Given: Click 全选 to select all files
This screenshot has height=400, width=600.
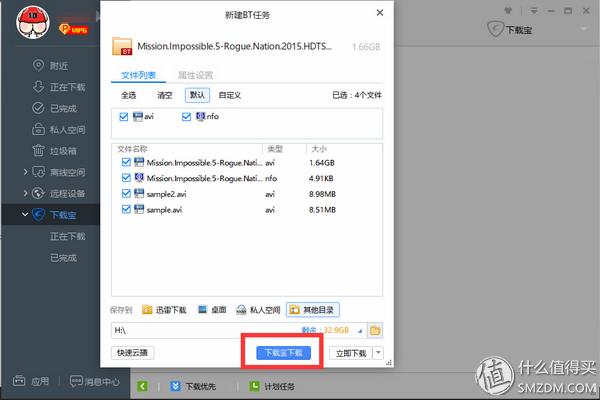Looking at the screenshot, I should coord(129,95).
